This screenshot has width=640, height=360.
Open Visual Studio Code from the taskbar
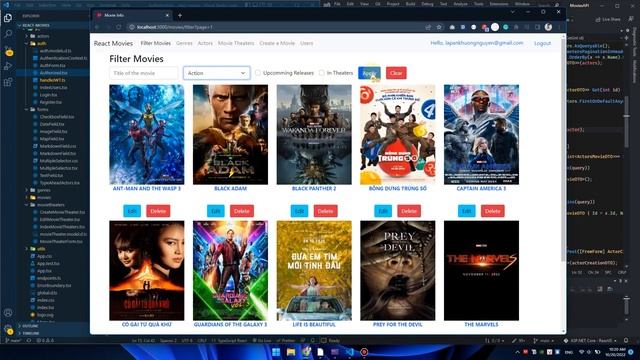(349, 352)
